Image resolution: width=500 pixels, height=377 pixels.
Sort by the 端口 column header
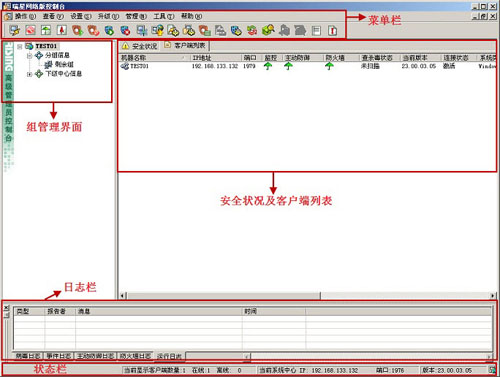(252, 58)
